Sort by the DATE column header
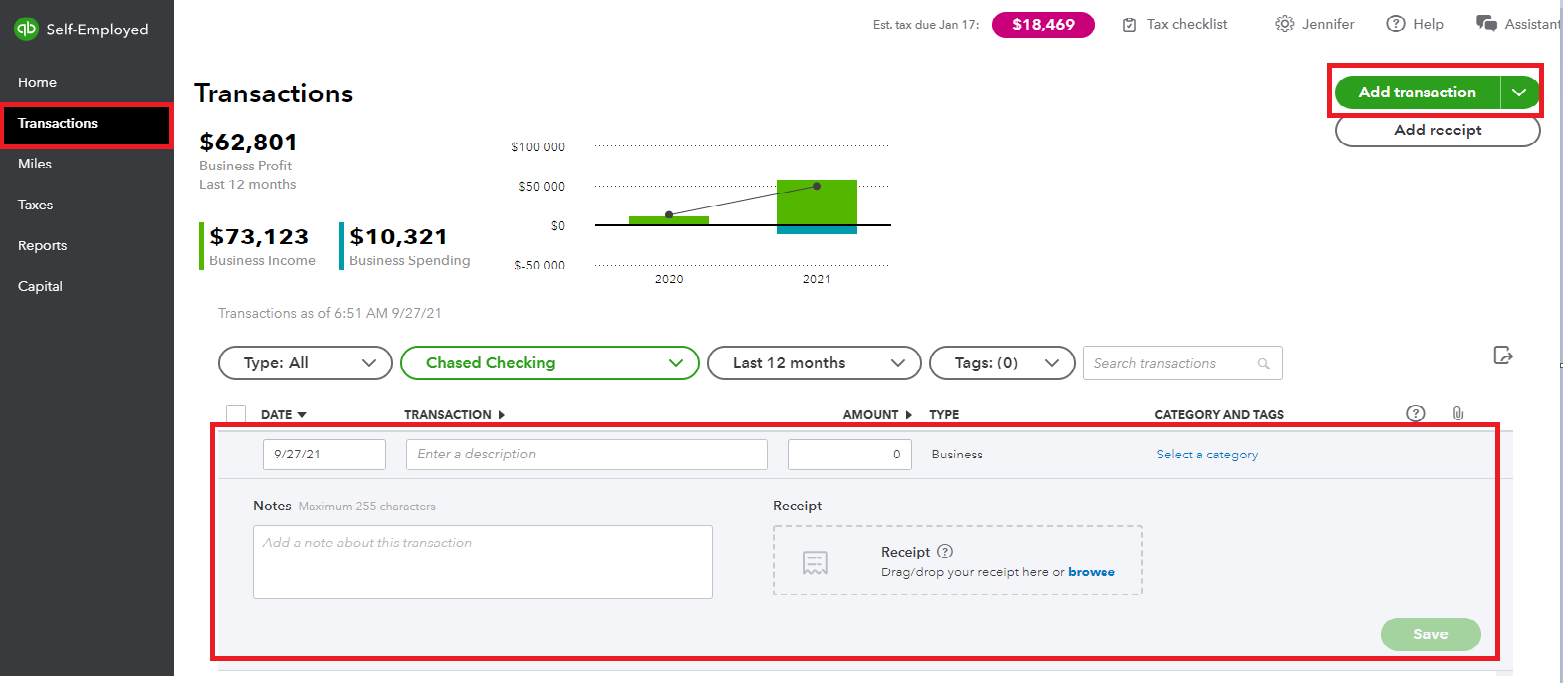This screenshot has height=683, width=1563. coord(284,414)
